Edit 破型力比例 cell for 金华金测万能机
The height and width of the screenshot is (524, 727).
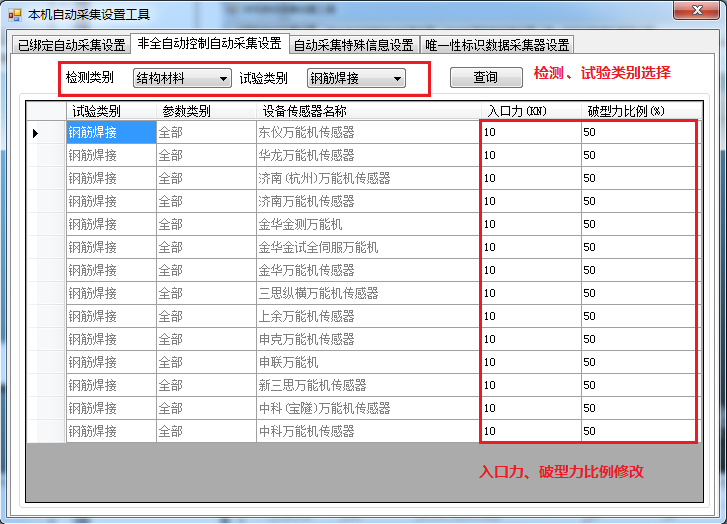coord(638,224)
